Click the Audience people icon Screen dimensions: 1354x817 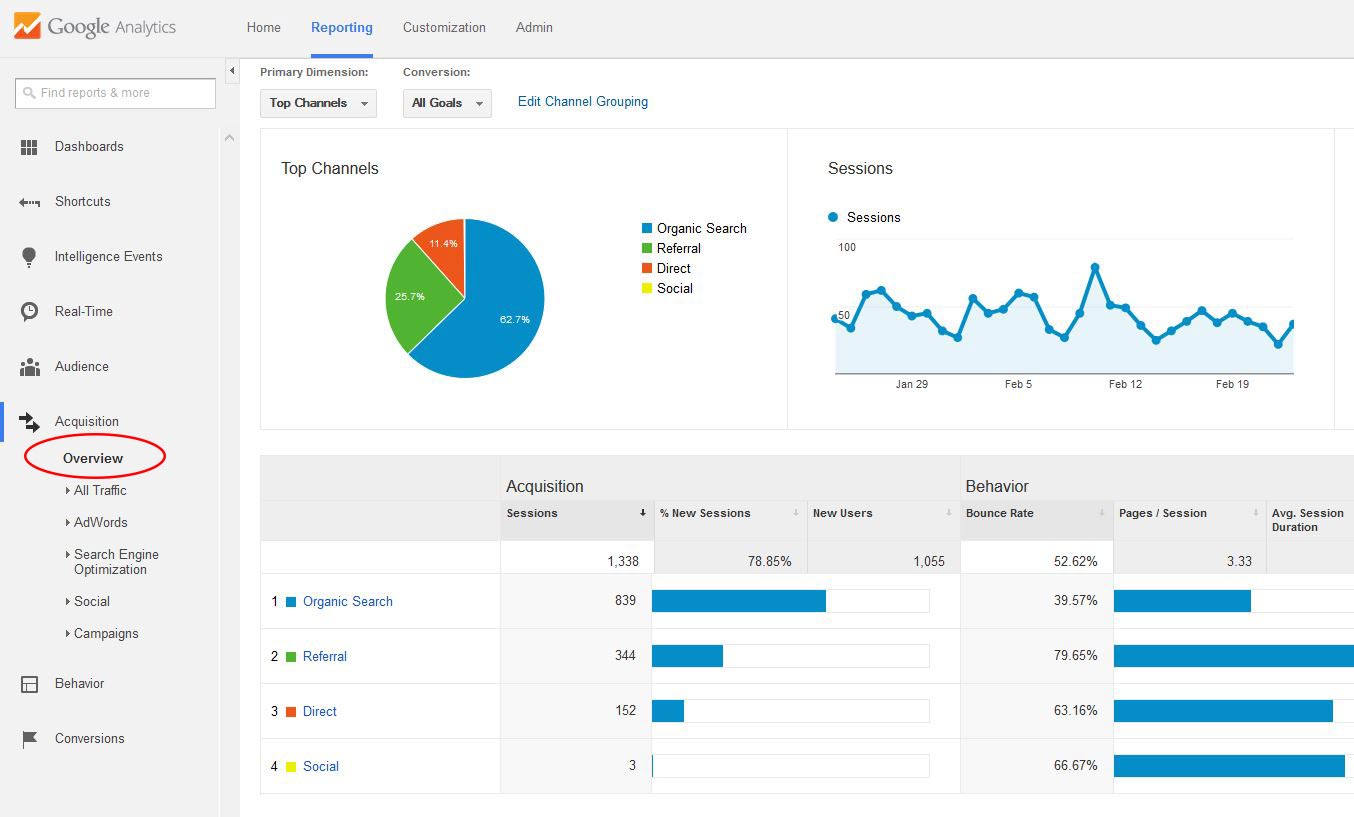(29, 367)
